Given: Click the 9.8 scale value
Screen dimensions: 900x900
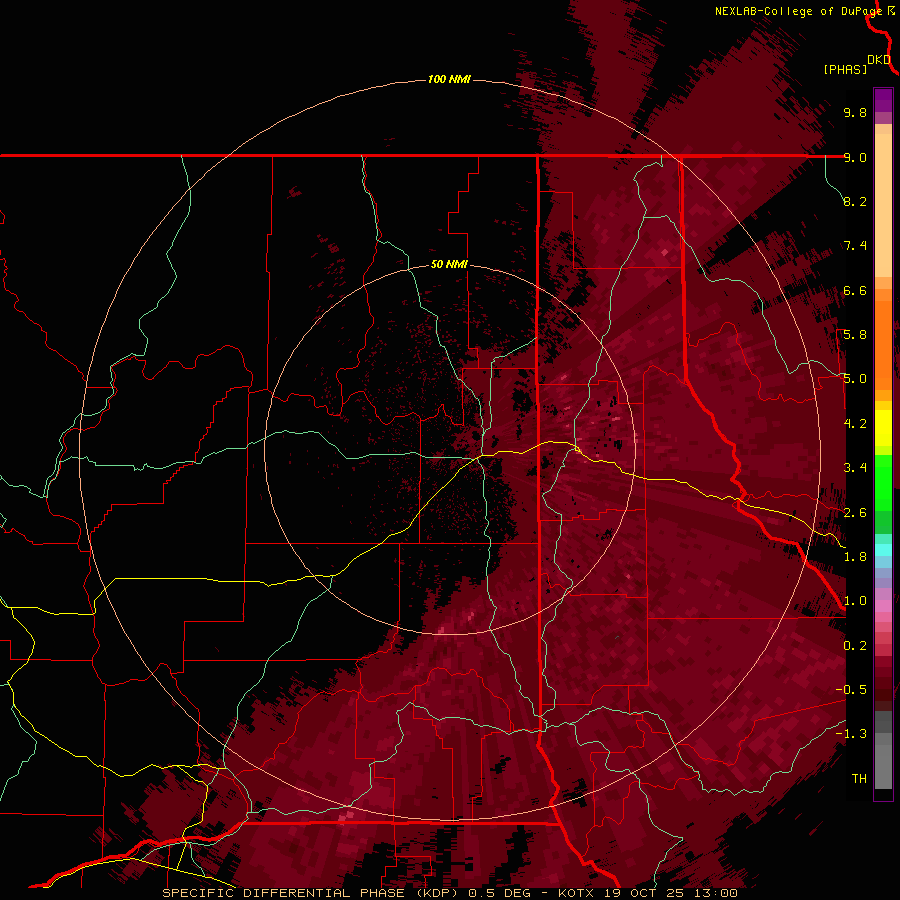Looking at the screenshot, I should 855,112.
